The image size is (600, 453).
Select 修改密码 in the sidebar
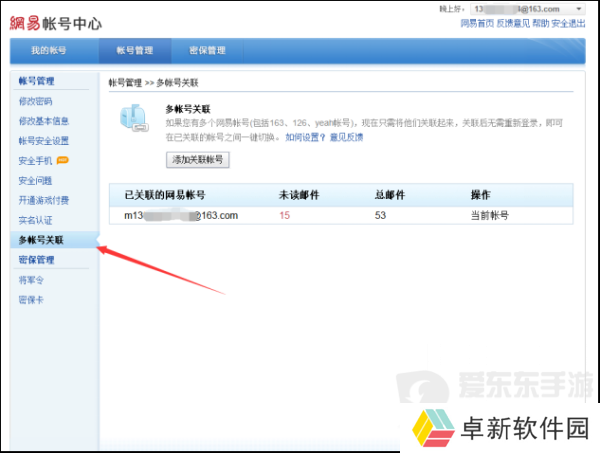click(x=36, y=101)
